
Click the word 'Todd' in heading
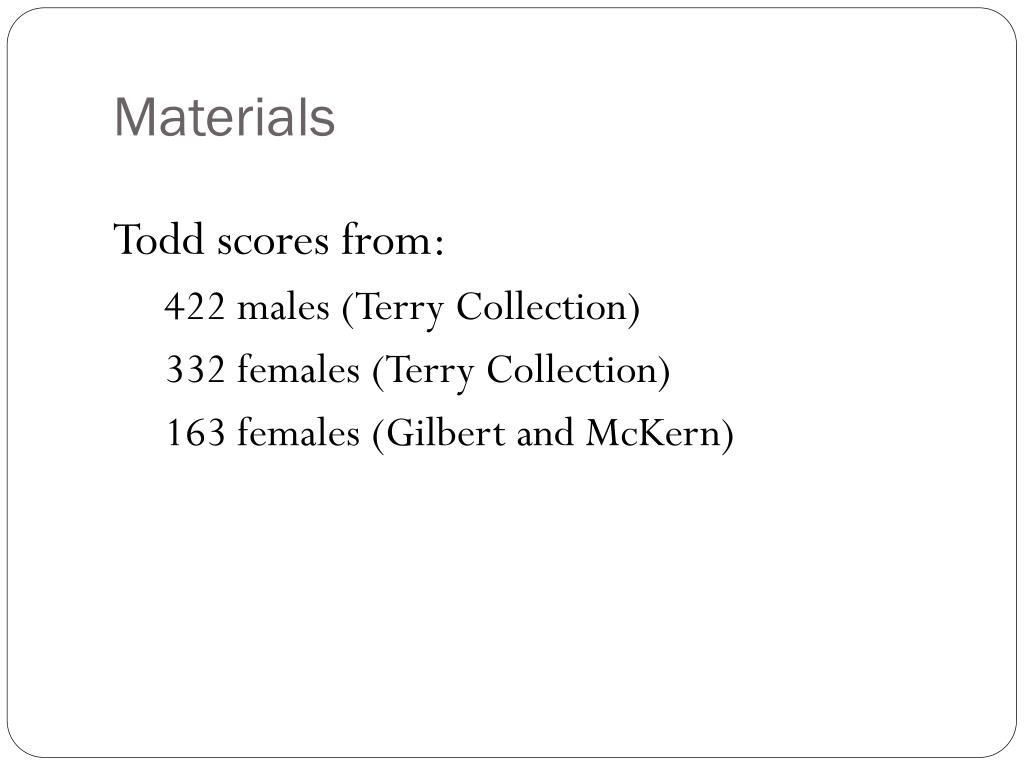click(x=159, y=239)
